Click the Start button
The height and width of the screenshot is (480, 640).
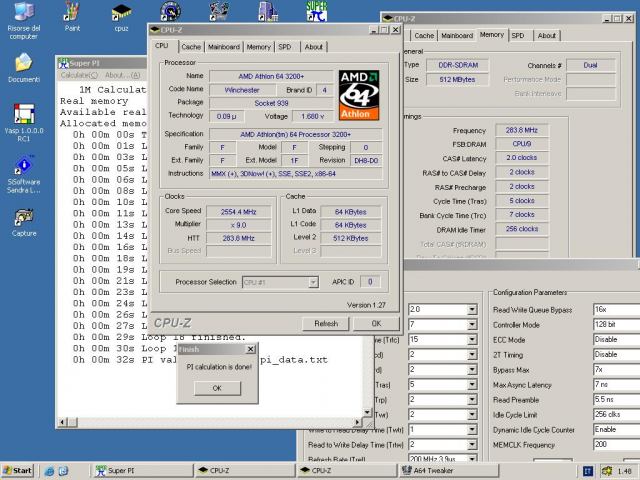click(x=18, y=471)
